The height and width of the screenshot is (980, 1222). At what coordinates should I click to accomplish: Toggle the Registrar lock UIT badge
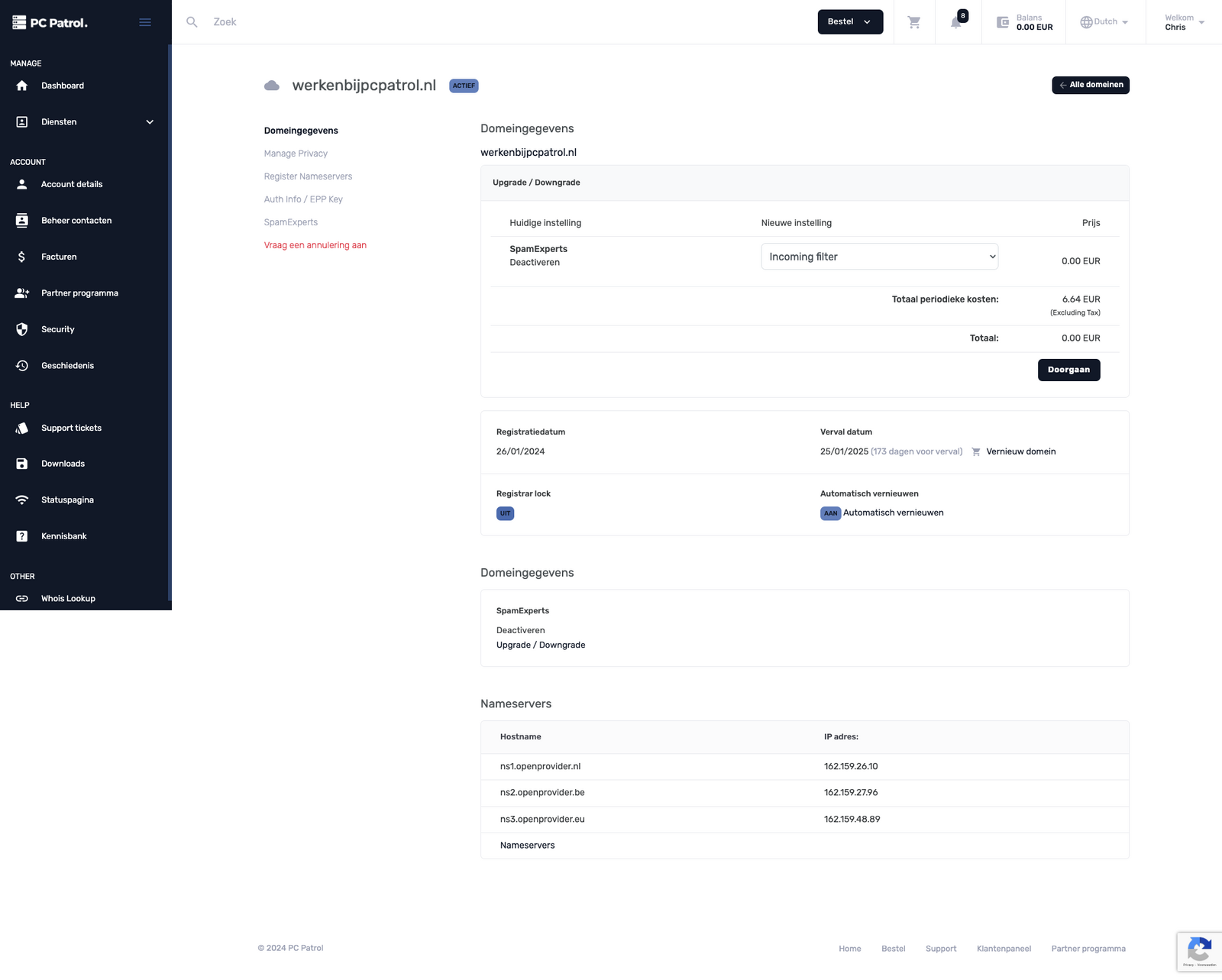click(505, 513)
